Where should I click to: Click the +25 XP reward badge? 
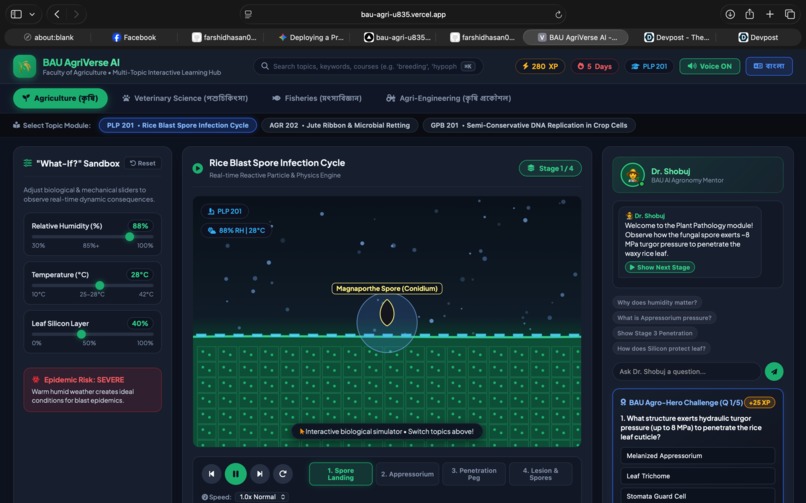click(760, 403)
